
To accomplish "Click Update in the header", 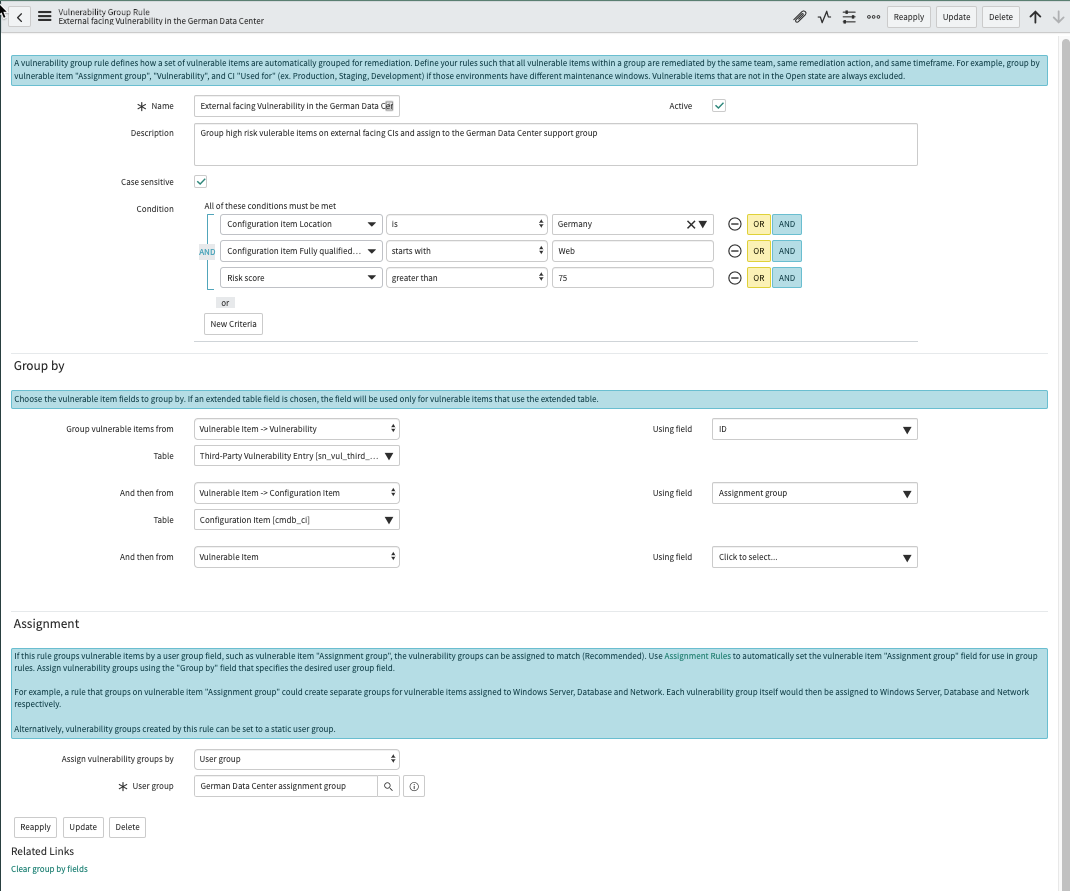I will tap(956, 17).
